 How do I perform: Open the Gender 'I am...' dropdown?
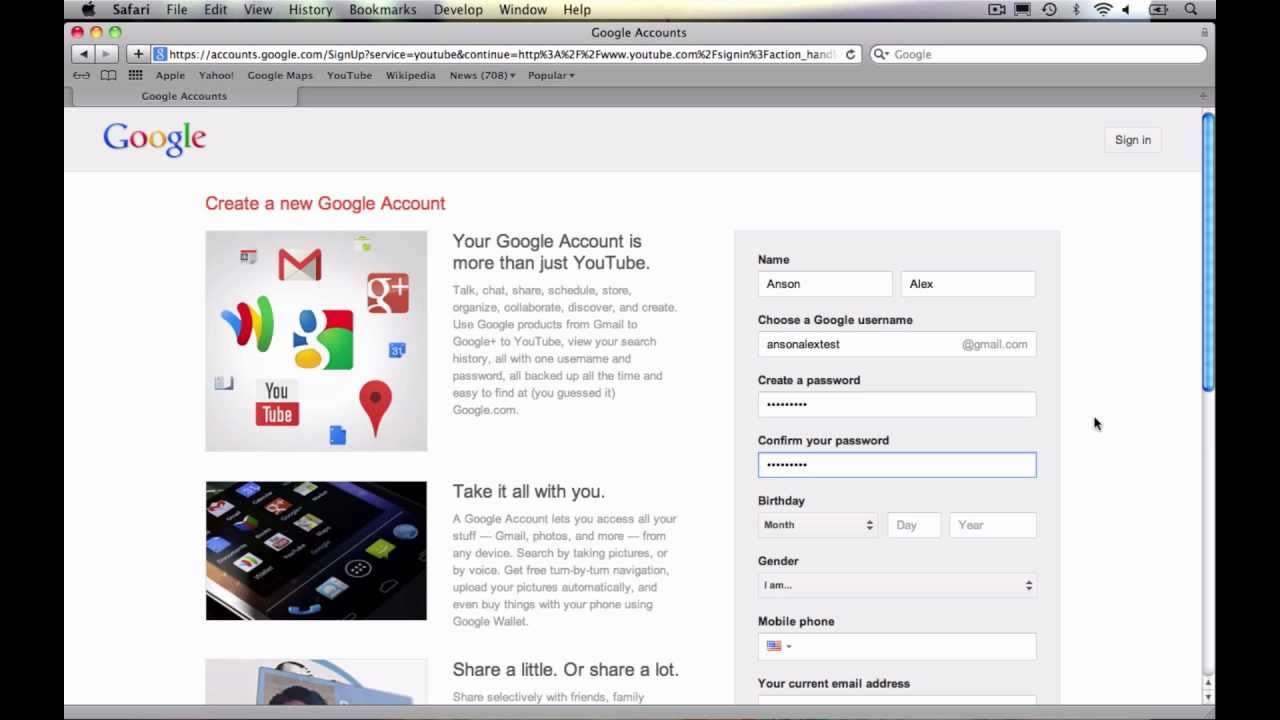[x=897, y=585]
